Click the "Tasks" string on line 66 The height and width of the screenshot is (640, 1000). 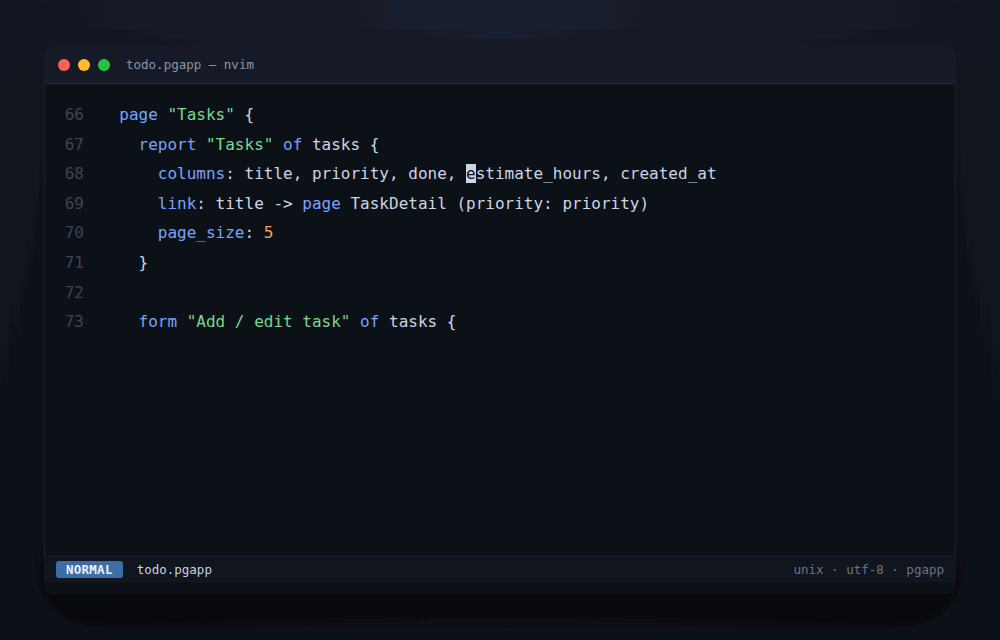tap(201, 115)
